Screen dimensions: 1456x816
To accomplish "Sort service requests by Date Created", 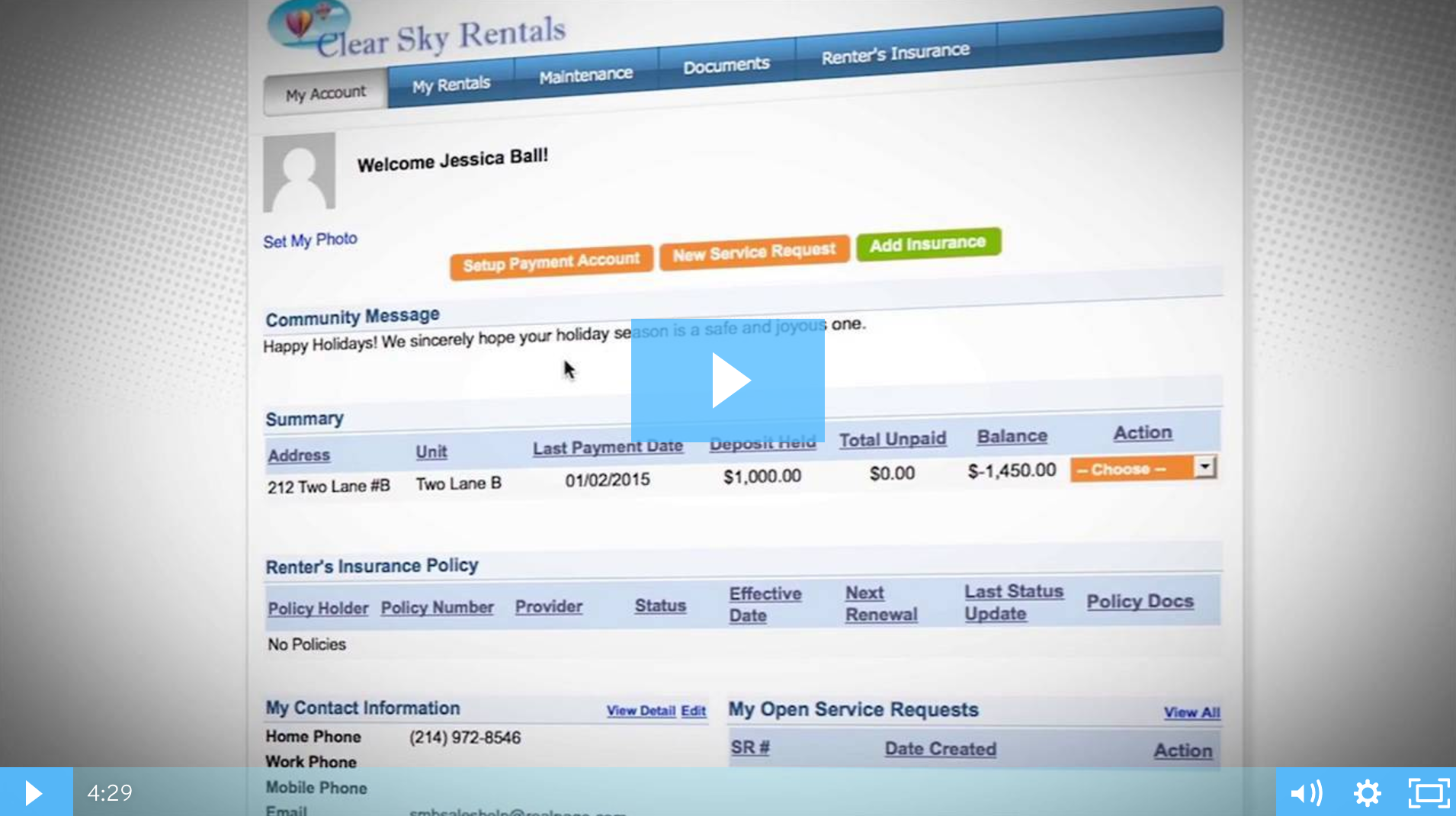I will coord(940,749).
